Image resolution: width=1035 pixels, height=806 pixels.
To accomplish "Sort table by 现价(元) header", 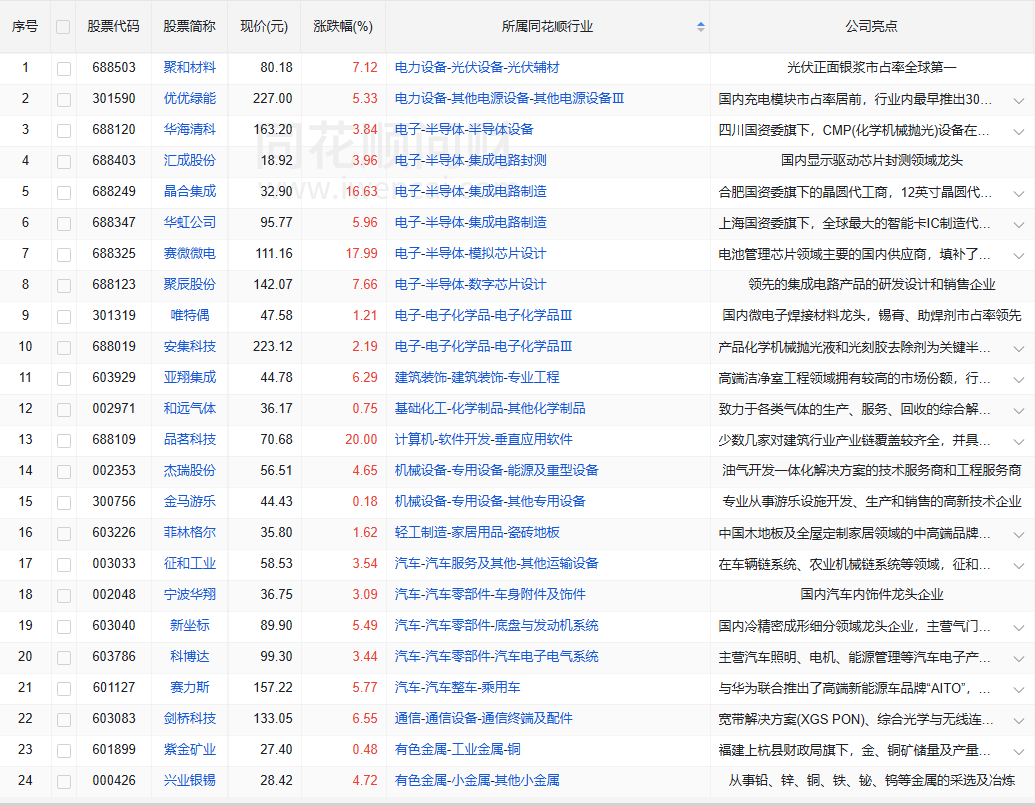I will click(x=264, y=27).
